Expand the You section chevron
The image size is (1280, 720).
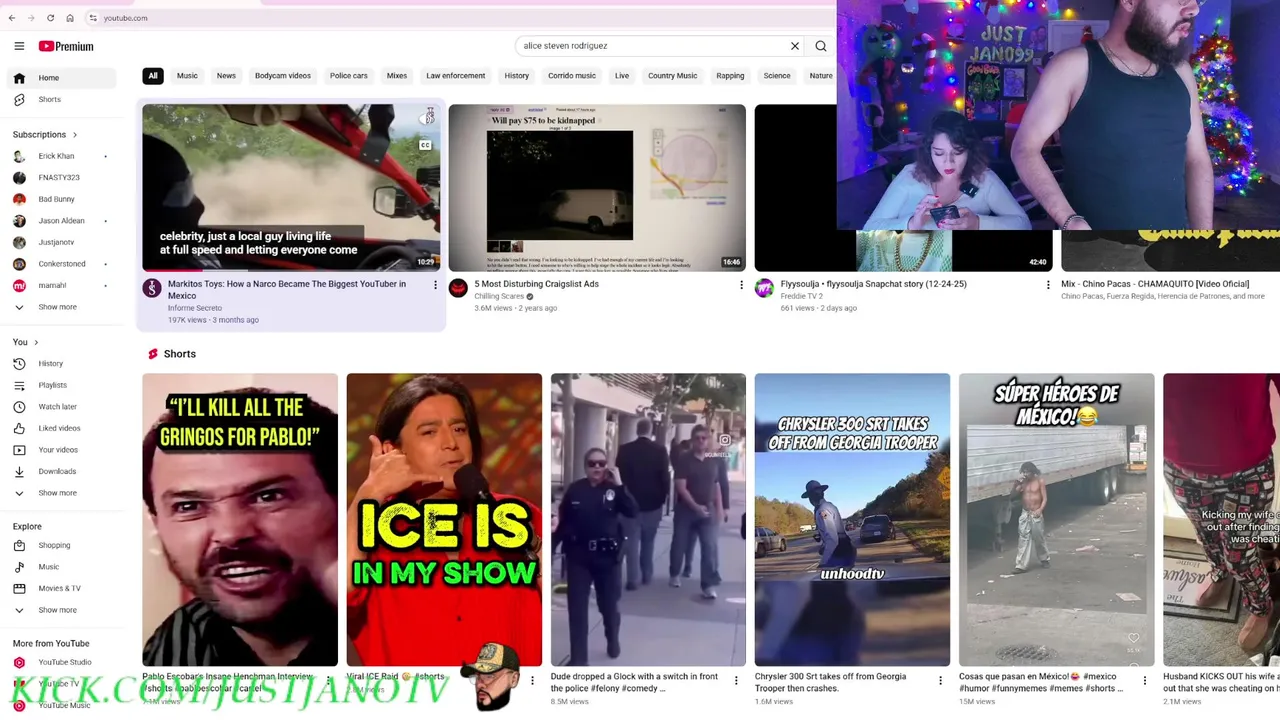pyautogui.click(x=36, y=342)
